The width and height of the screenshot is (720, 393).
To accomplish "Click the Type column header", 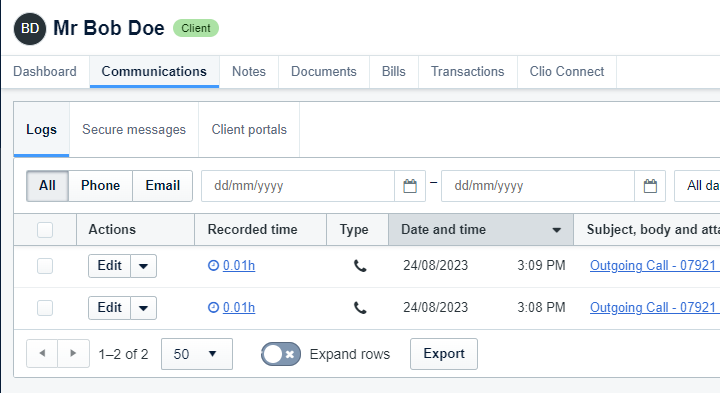I will [x=357, y=230].
